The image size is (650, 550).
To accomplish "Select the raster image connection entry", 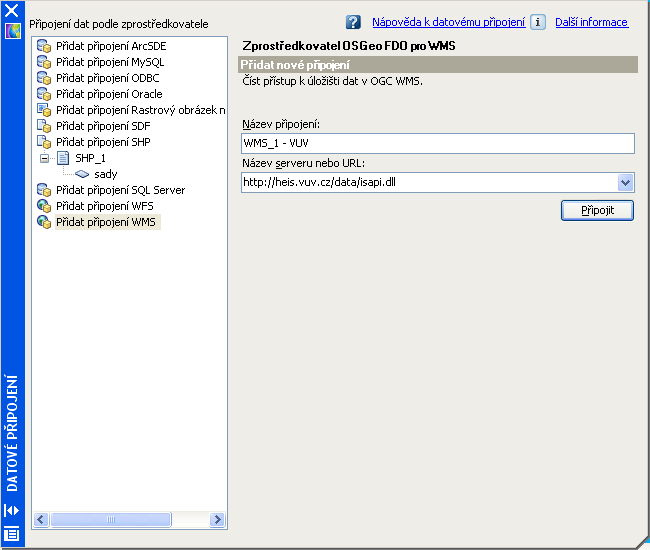I will click(x=140, y=110).
